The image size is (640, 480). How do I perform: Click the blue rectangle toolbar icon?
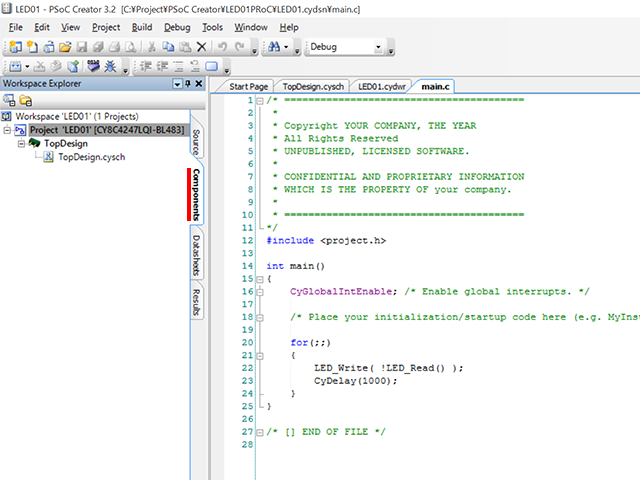(211, 66)
